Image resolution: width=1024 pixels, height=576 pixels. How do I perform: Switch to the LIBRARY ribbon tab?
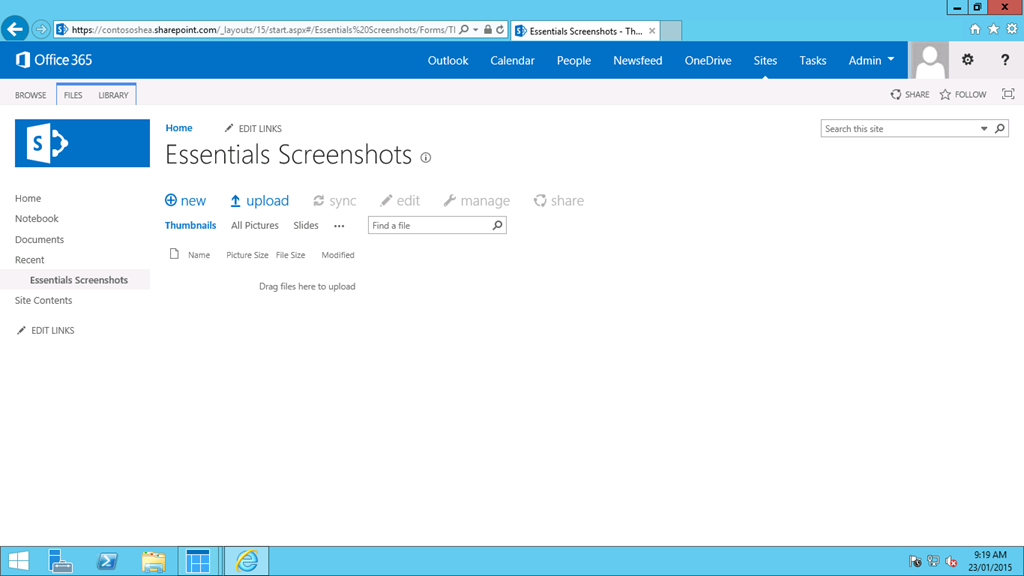[113, 95]
